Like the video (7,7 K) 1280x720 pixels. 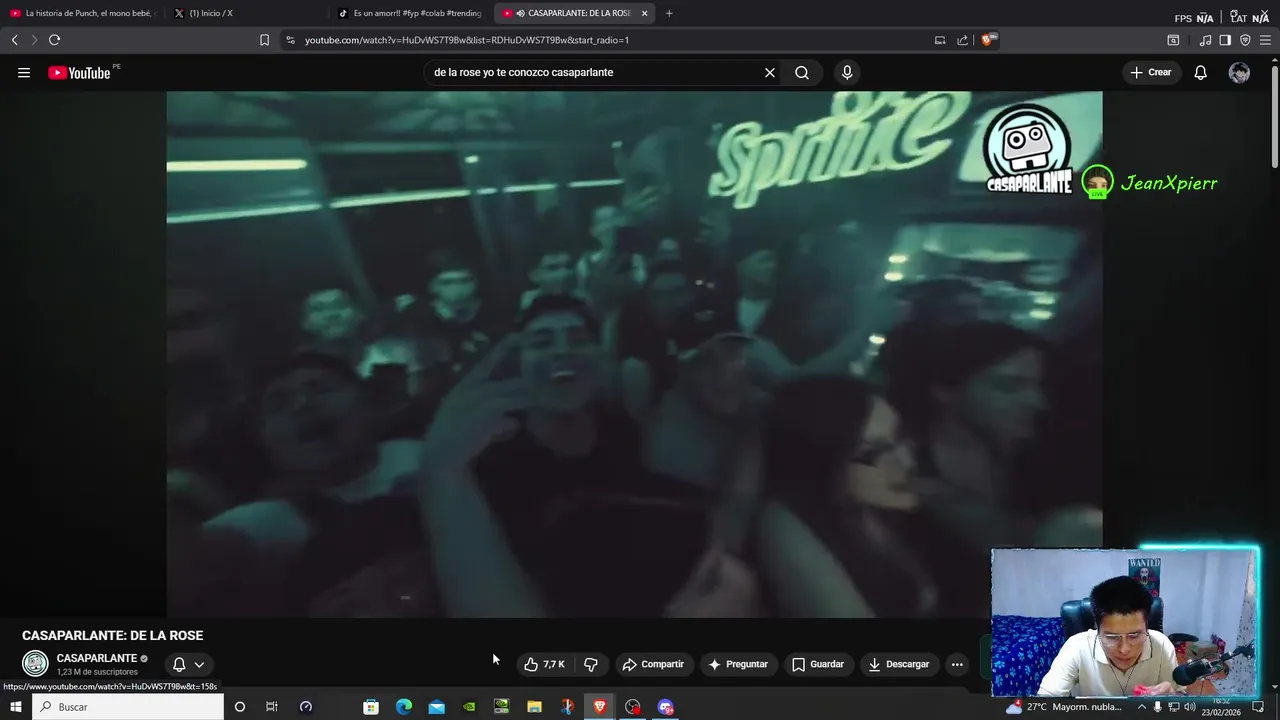545,664
